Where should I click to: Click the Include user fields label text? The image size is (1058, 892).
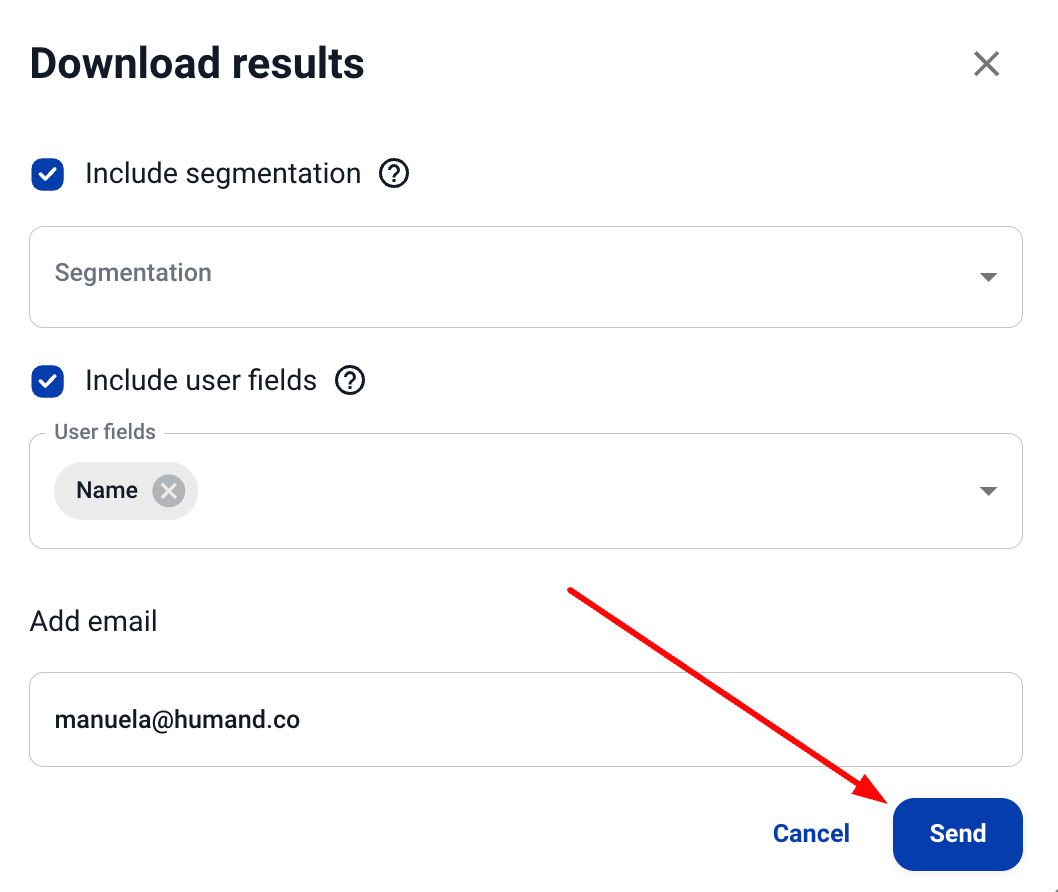[x=201, y=381]
